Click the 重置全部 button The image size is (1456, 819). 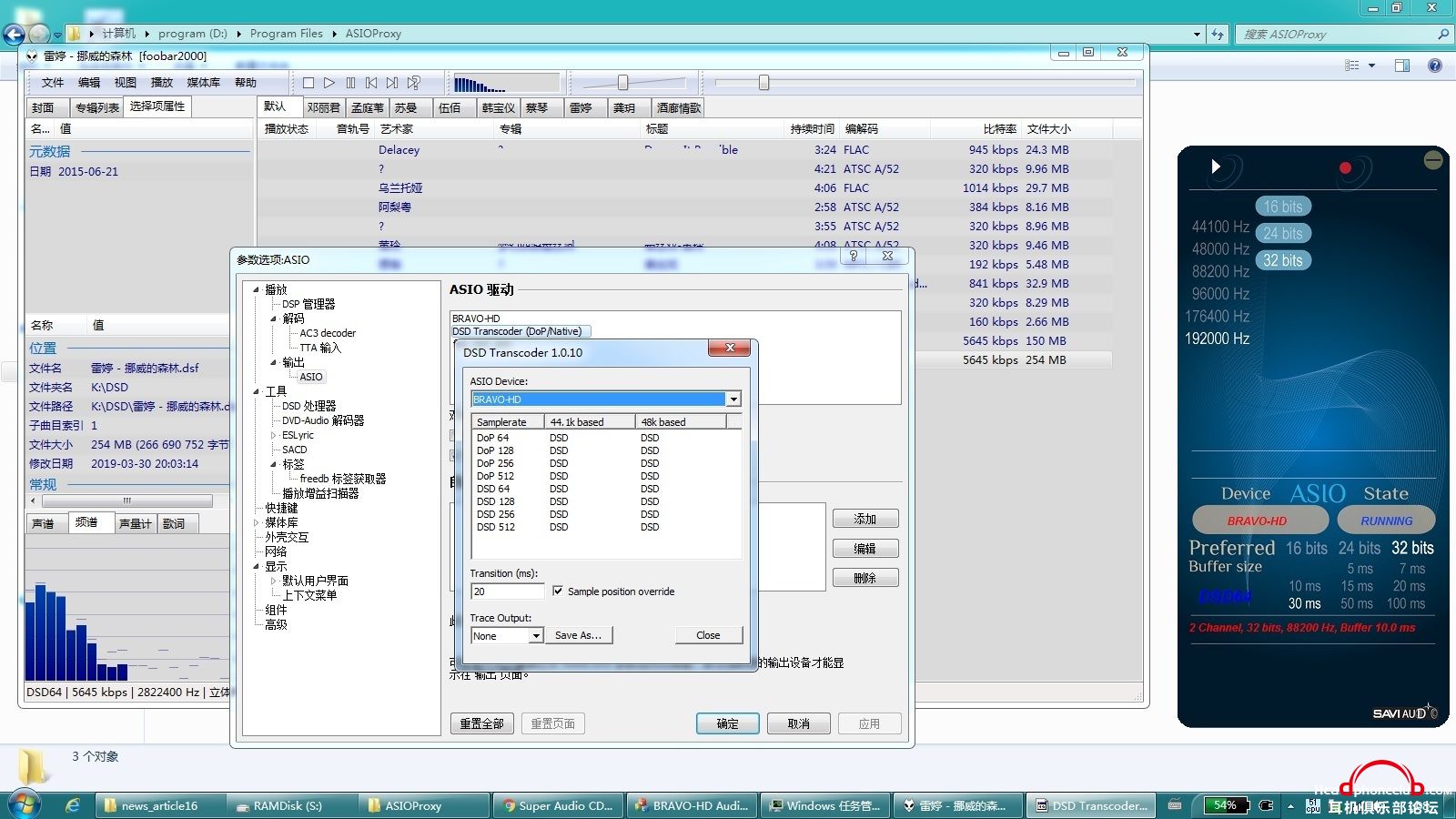tap(481, 723)
